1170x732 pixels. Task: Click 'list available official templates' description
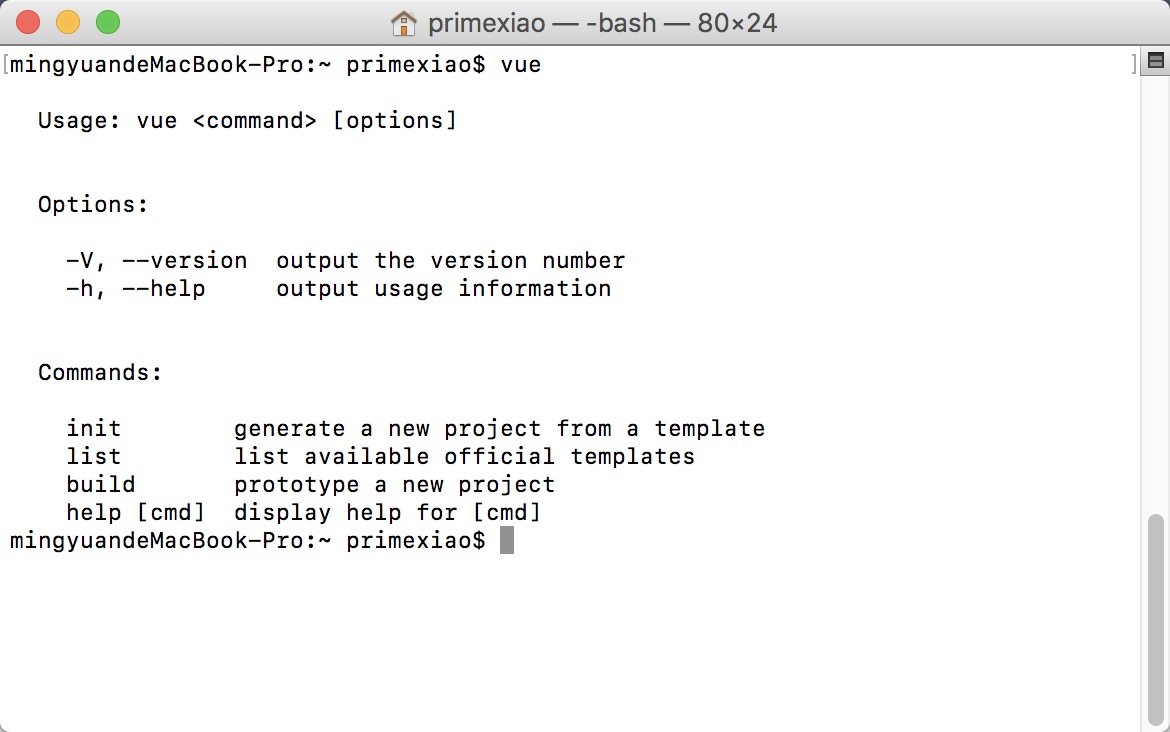click(464, 457)
